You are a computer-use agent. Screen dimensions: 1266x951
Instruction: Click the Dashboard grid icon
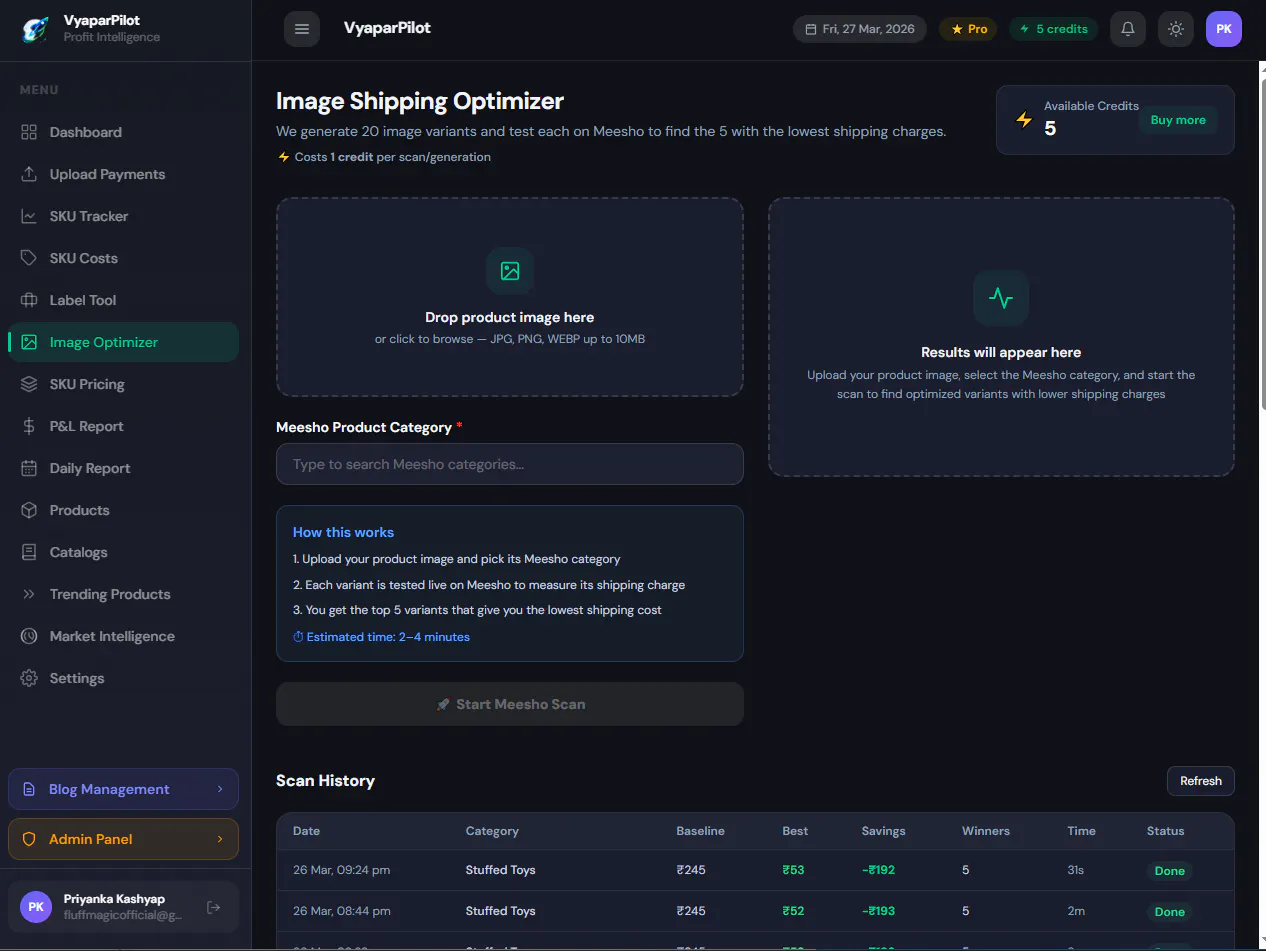coord(29,132)
